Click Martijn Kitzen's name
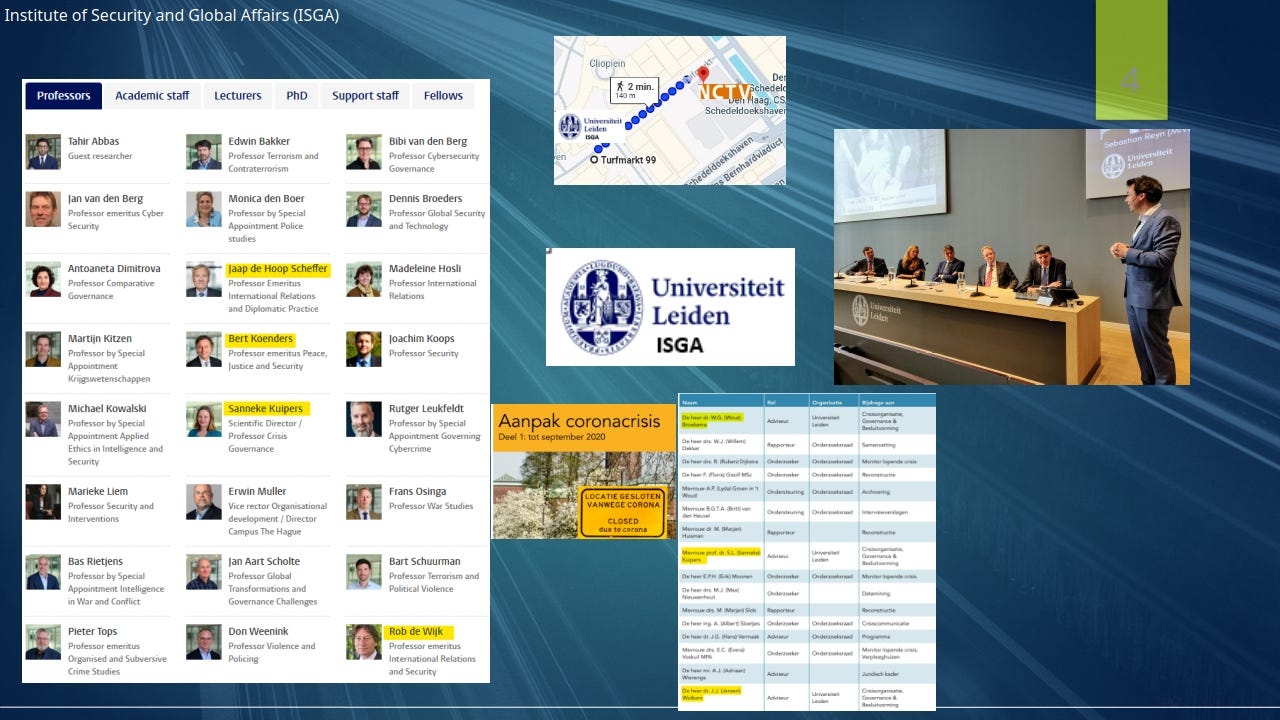 pos(100,338)
